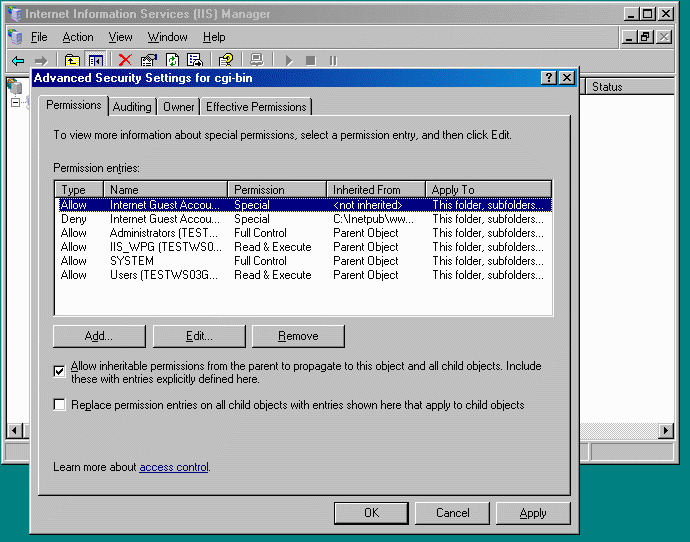Click the Export List toolbar icon
690x542 pixels.
195,60
